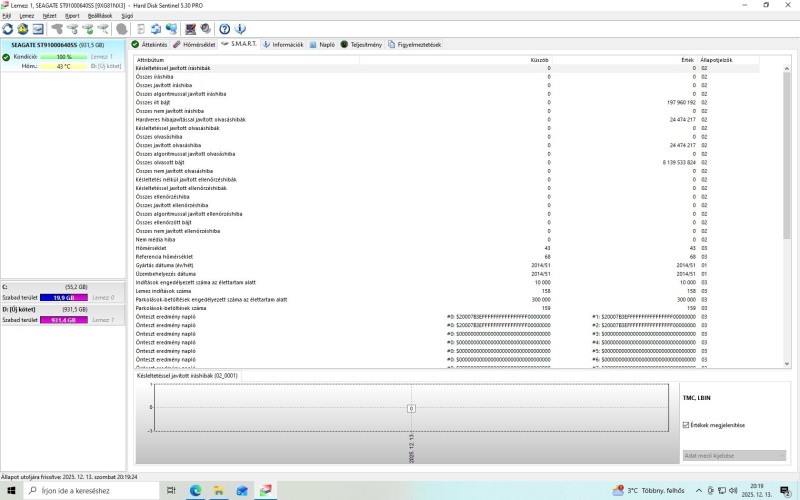Click the globe network toolbar icon
The image size is (800, 500).
point(171,29)
